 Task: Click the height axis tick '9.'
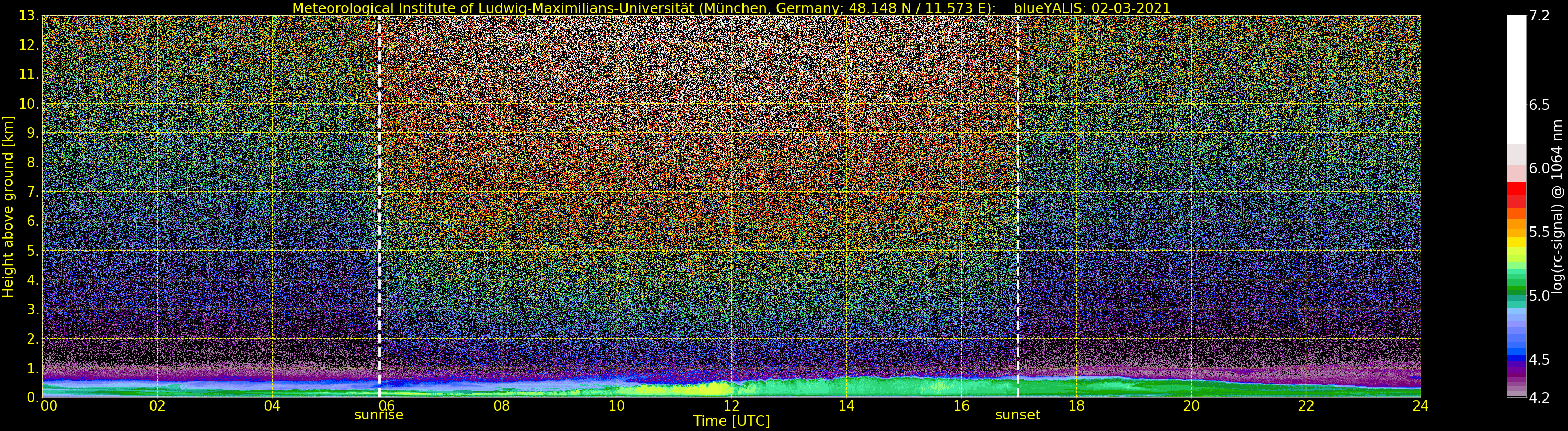pos(33,133)
